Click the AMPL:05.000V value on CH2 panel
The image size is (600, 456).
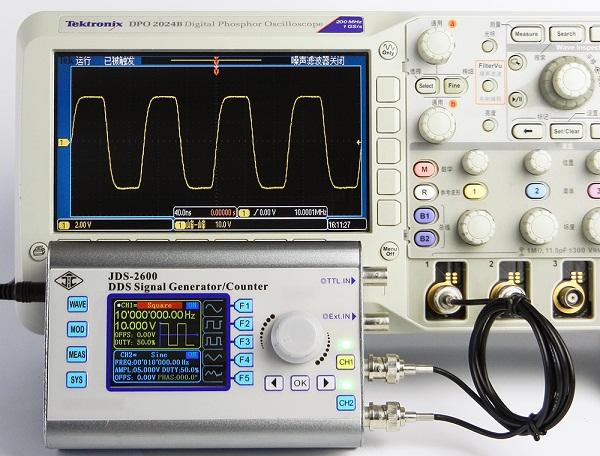pyautogui.click(x=137, y=370)
